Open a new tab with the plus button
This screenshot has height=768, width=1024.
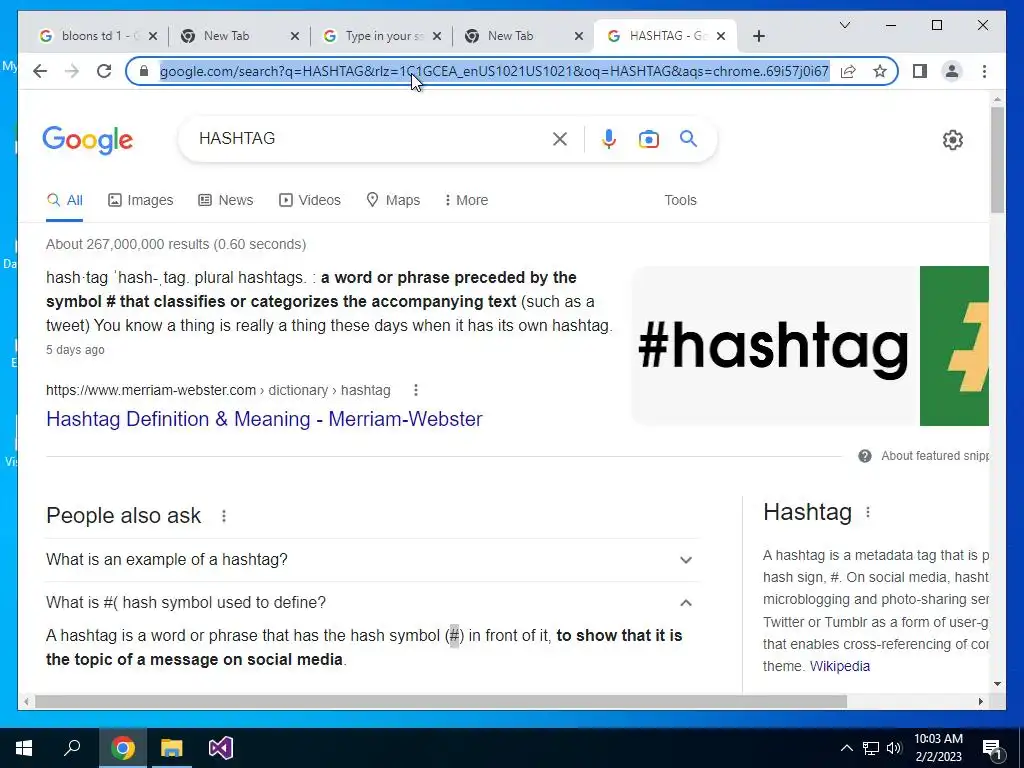758,36
